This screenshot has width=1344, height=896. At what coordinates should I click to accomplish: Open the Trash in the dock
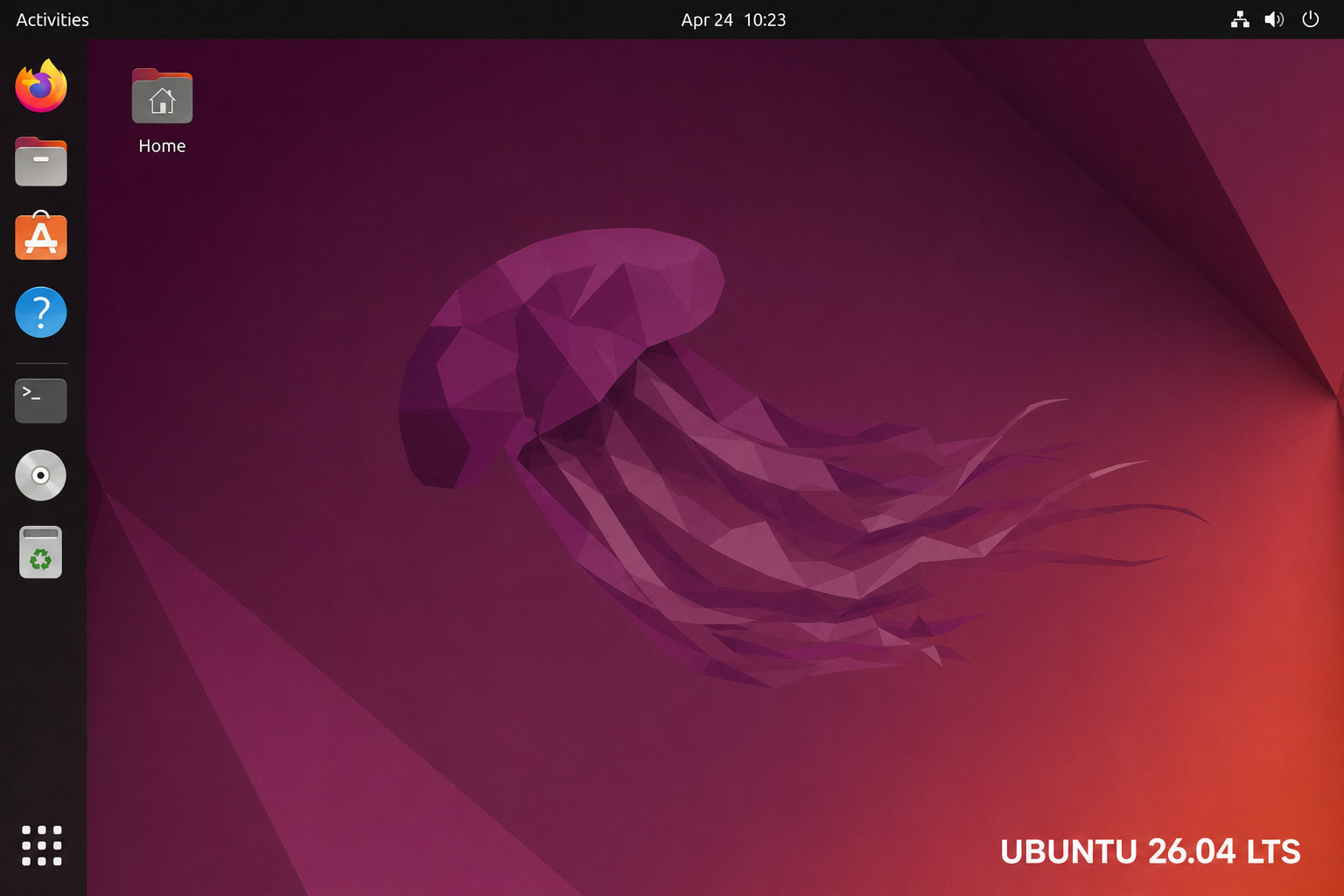pyautogui.click(x=41, y=552)
